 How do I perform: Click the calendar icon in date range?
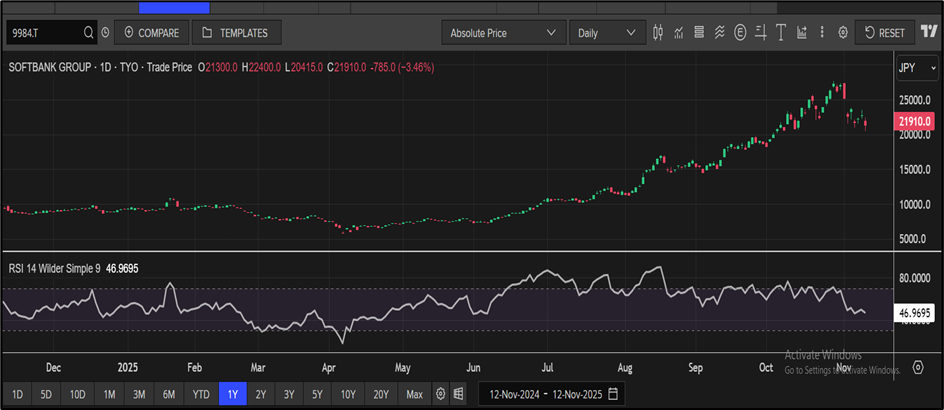(613, 394)
